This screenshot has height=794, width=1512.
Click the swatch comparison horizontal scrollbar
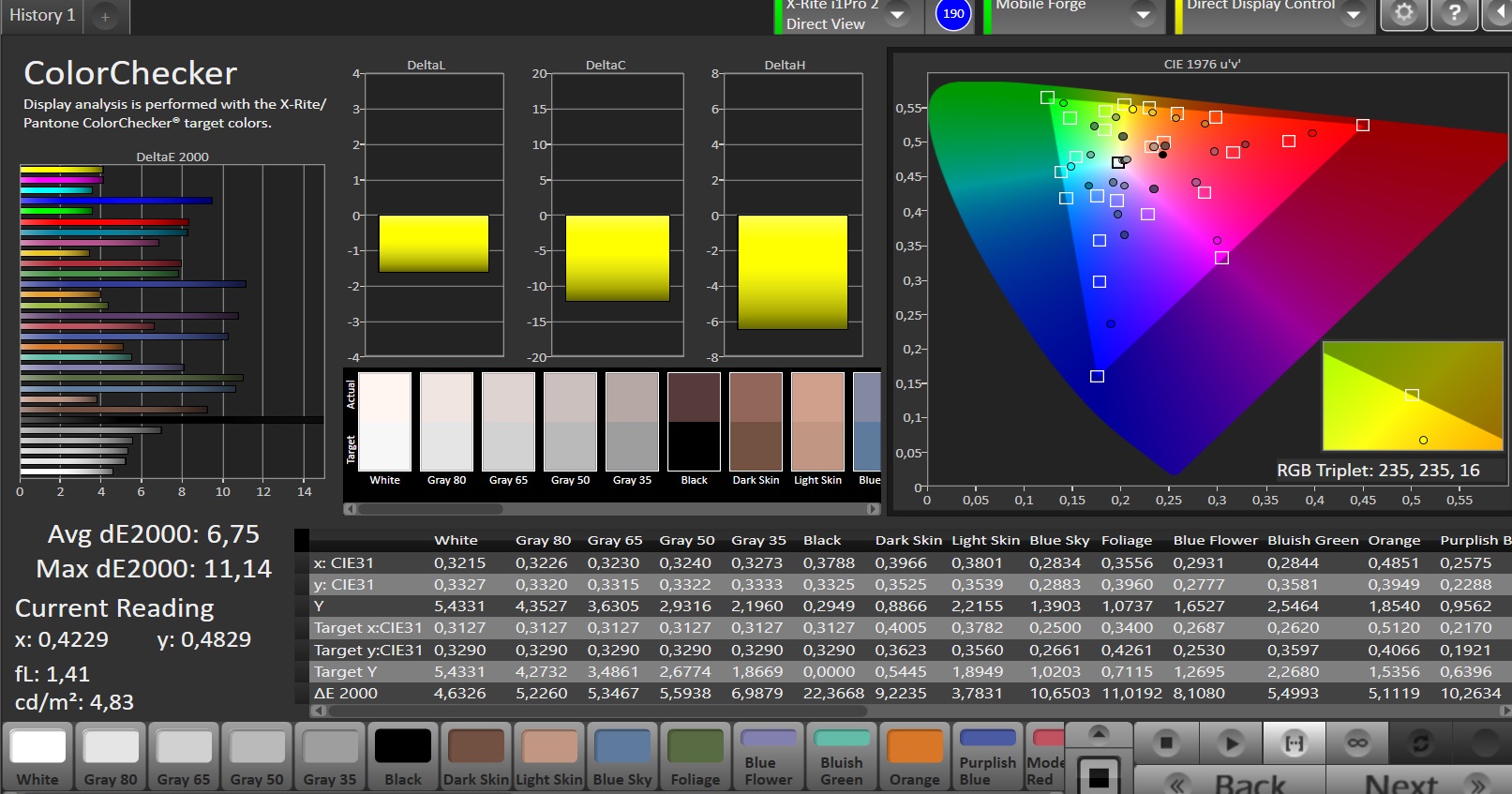coord(429,509)
